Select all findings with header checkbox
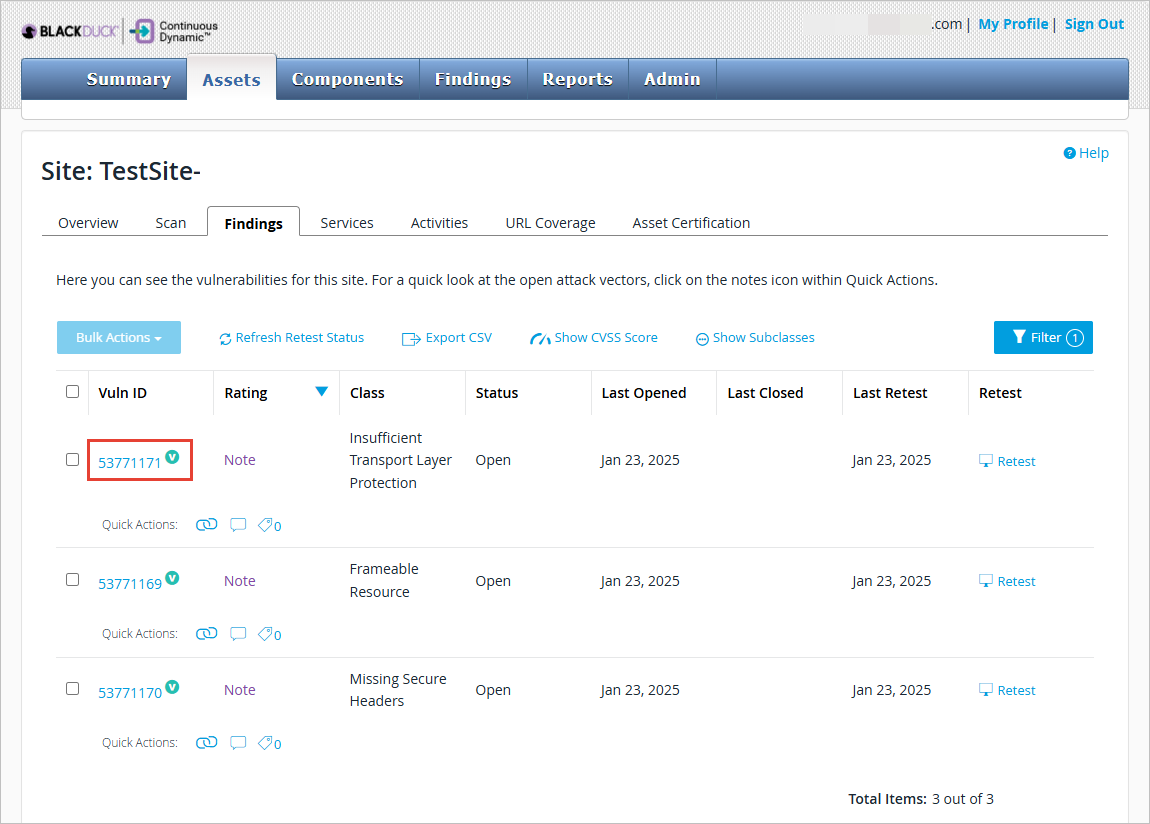This screenshot has height=824, width=1150. pyautogui.click(x=73, y=391)
